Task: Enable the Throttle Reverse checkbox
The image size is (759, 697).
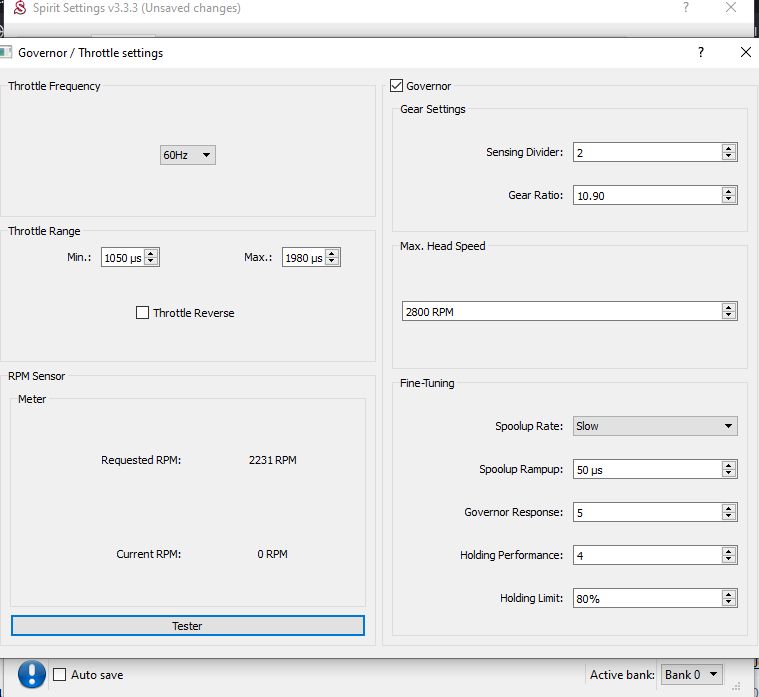Action: tap(142, 313)
